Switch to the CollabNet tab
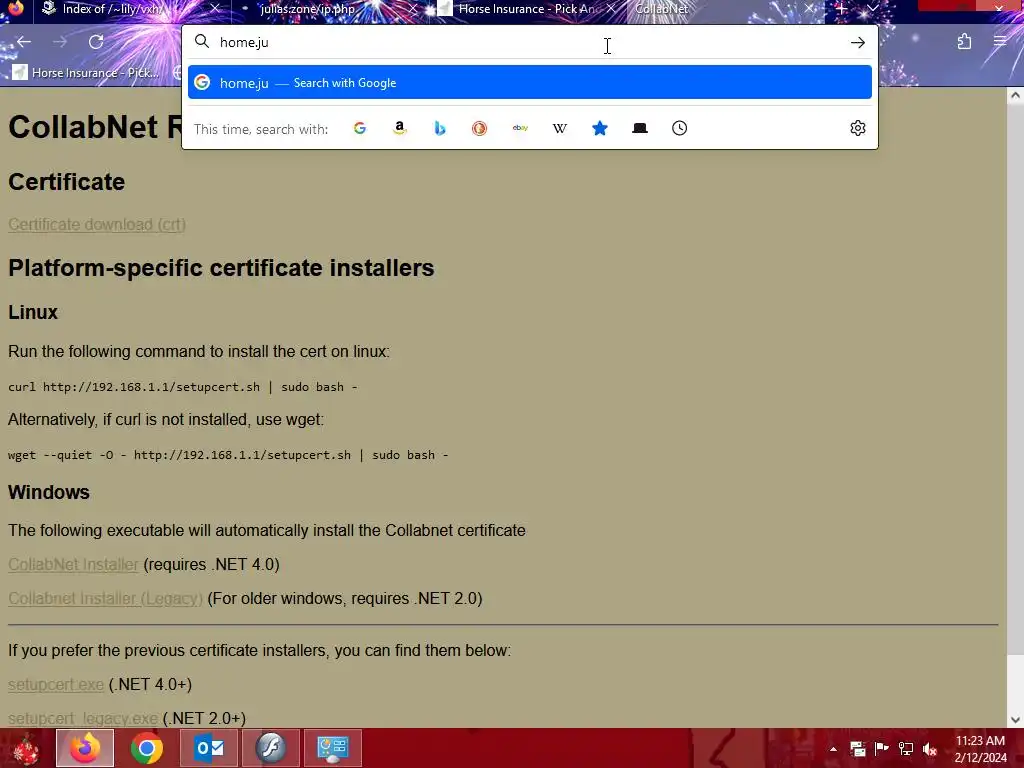 tap(662, 9)
